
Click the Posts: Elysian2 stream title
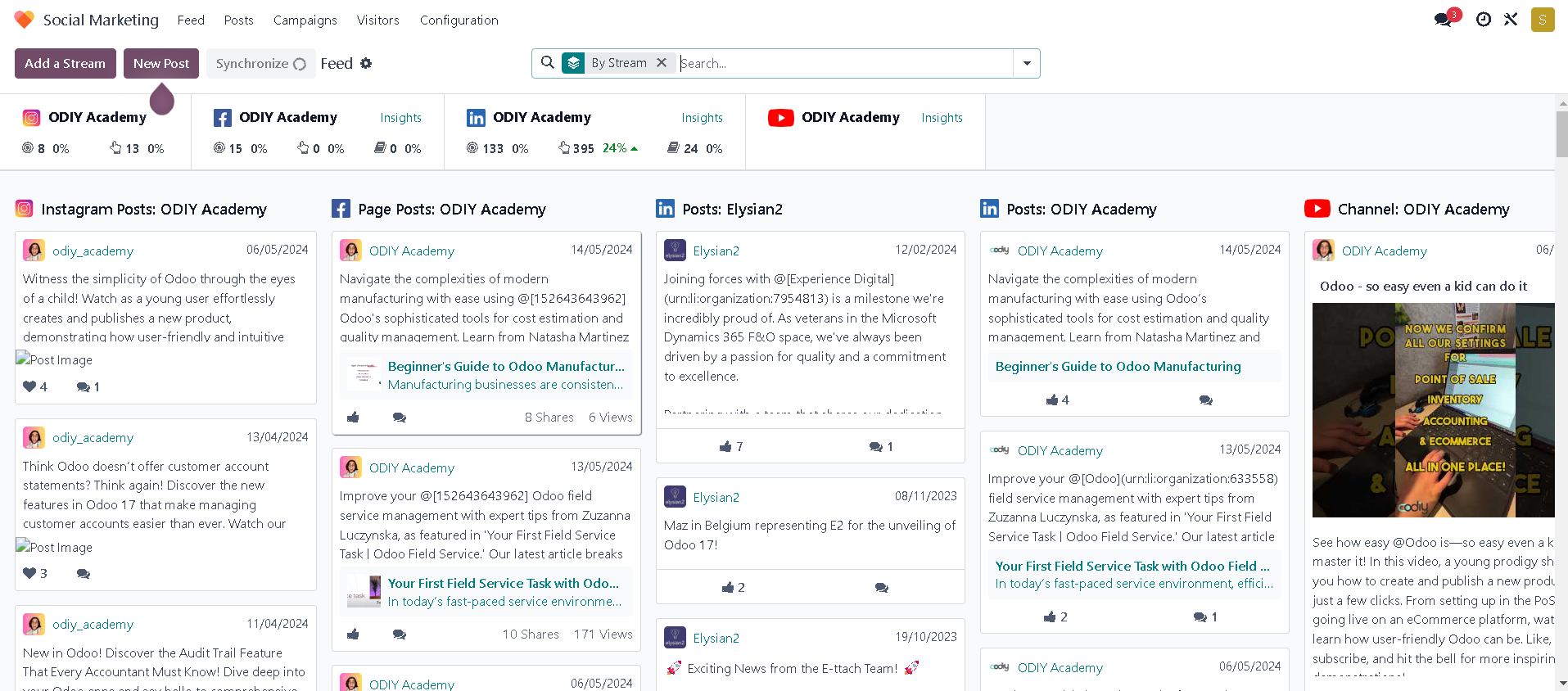[x=732, y=209]
